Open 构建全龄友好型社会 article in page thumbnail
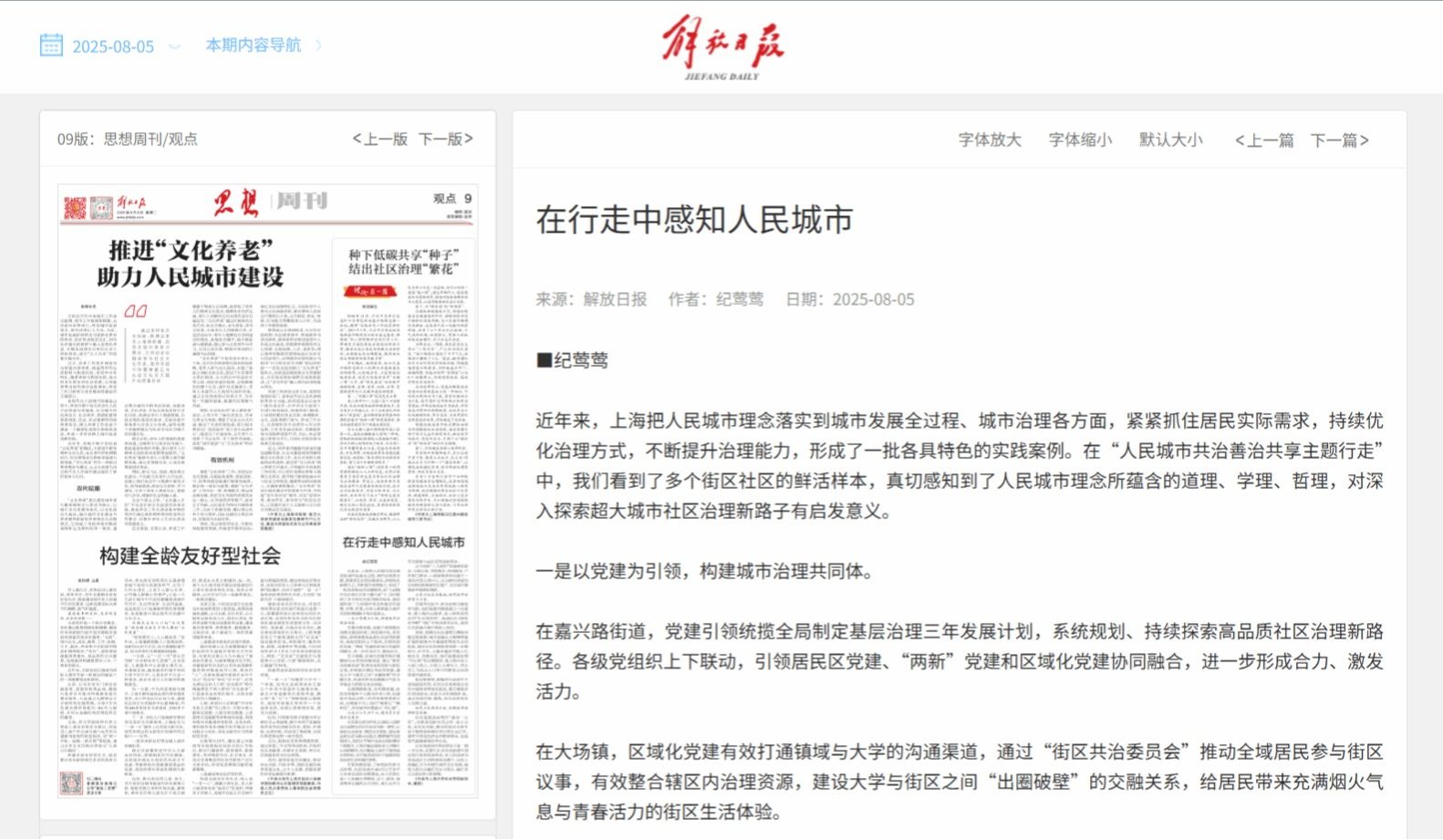Image resolution: width=1443 pixels, height=840 pixels. (190, 555)
